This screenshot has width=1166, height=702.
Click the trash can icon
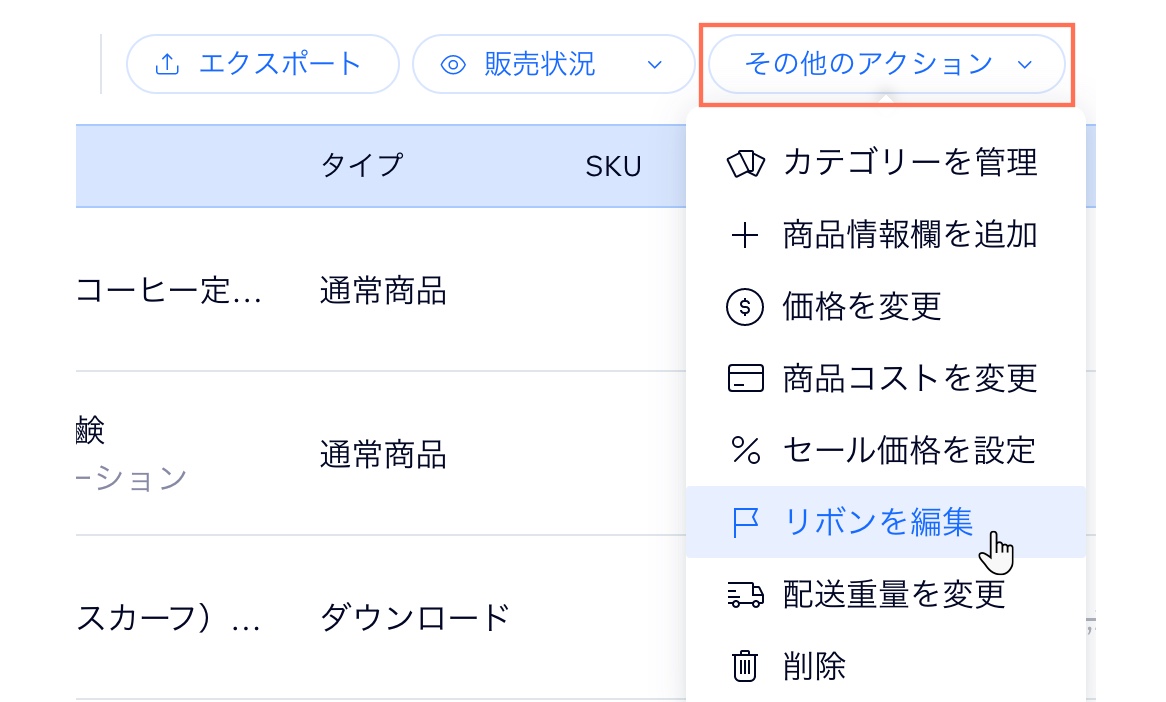745,666
